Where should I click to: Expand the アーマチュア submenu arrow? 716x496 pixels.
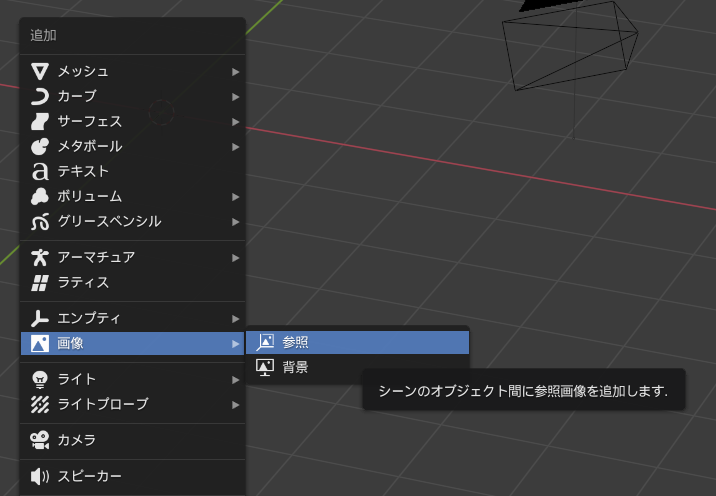point(235,258)
